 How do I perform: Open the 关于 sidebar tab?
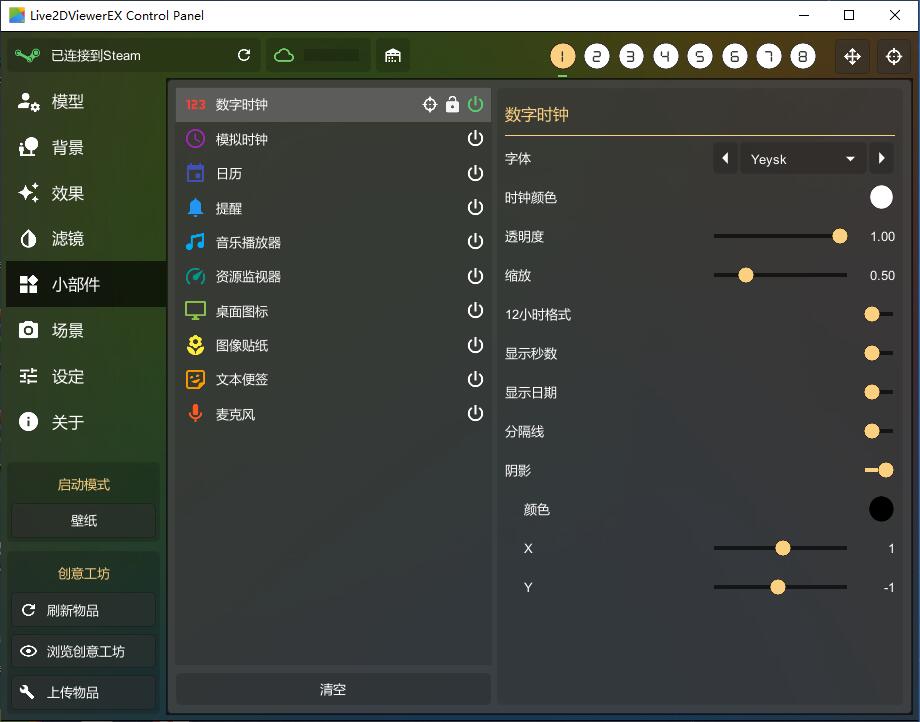pos(86,422)
